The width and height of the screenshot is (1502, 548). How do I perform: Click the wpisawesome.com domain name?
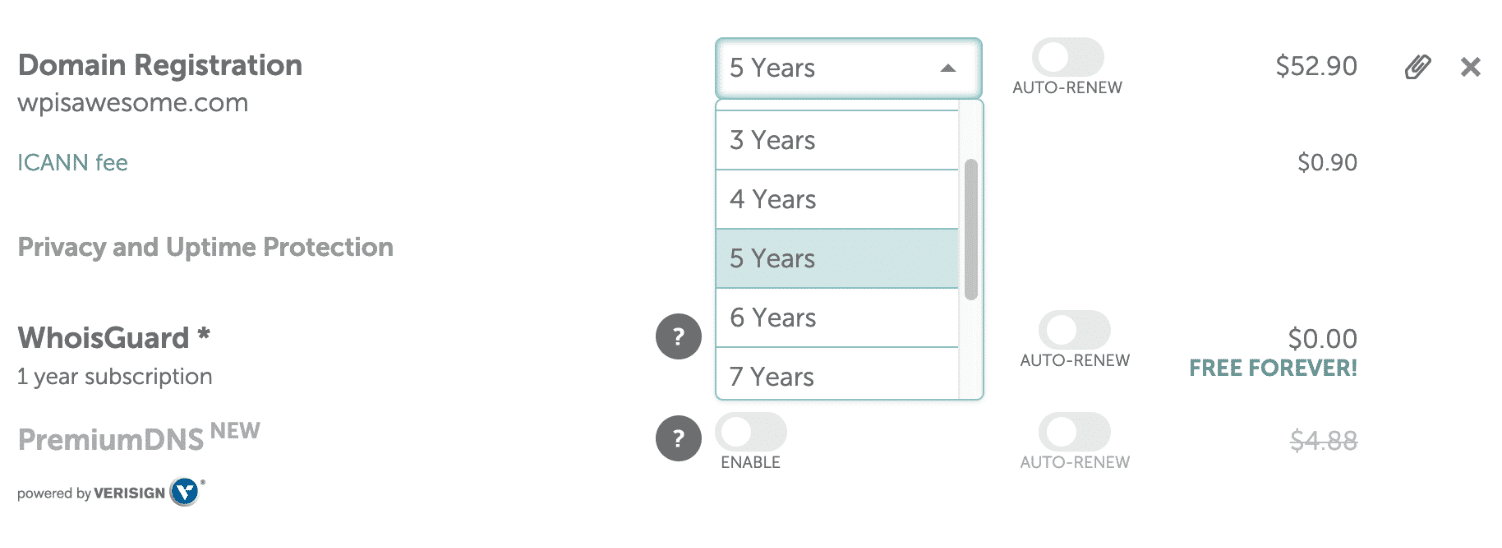pos(133,103)
